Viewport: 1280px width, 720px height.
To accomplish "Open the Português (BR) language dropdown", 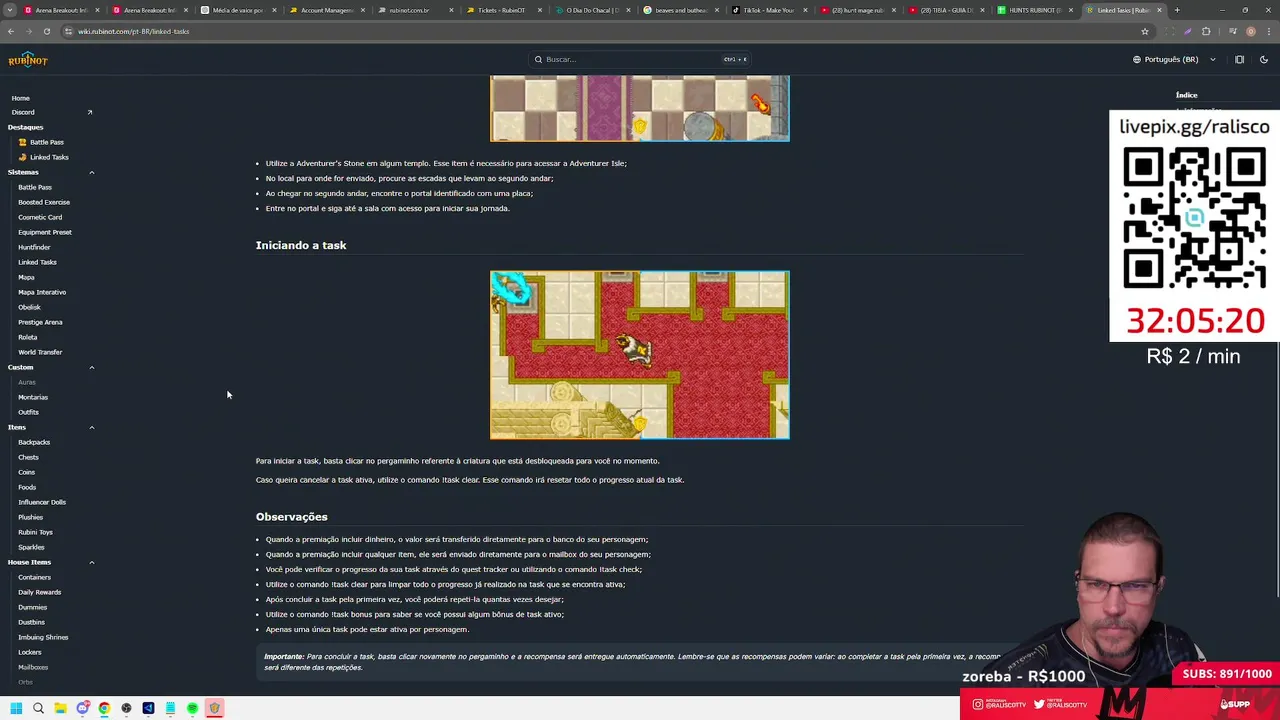I will pos(1174,59).
